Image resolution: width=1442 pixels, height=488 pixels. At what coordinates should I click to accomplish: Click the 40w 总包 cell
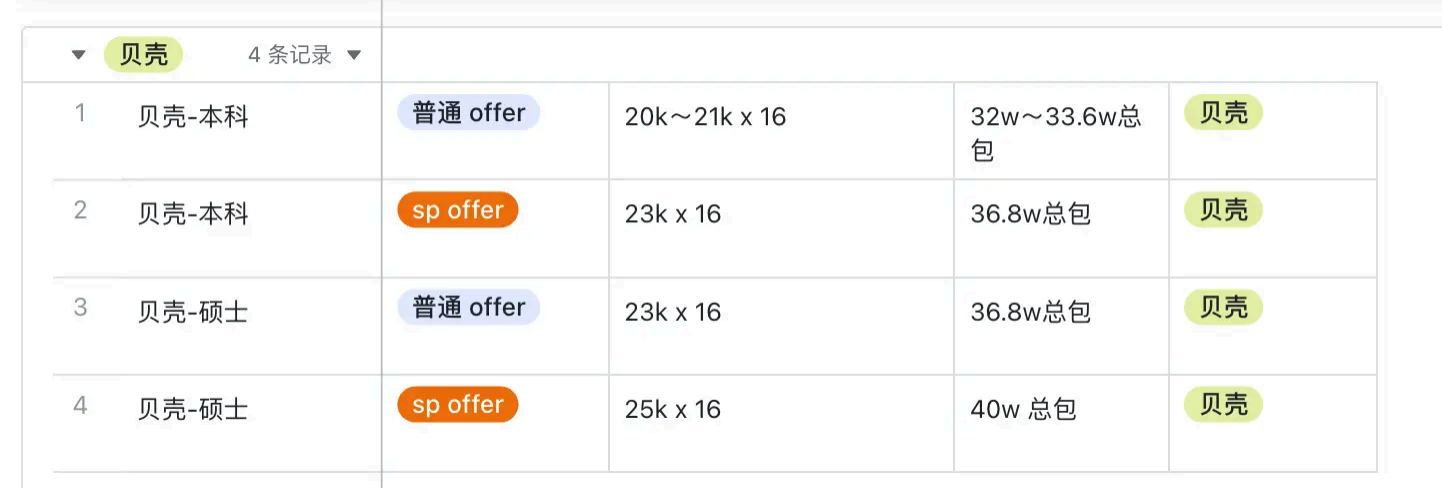pyautogui.click(x=1023, y=409)
